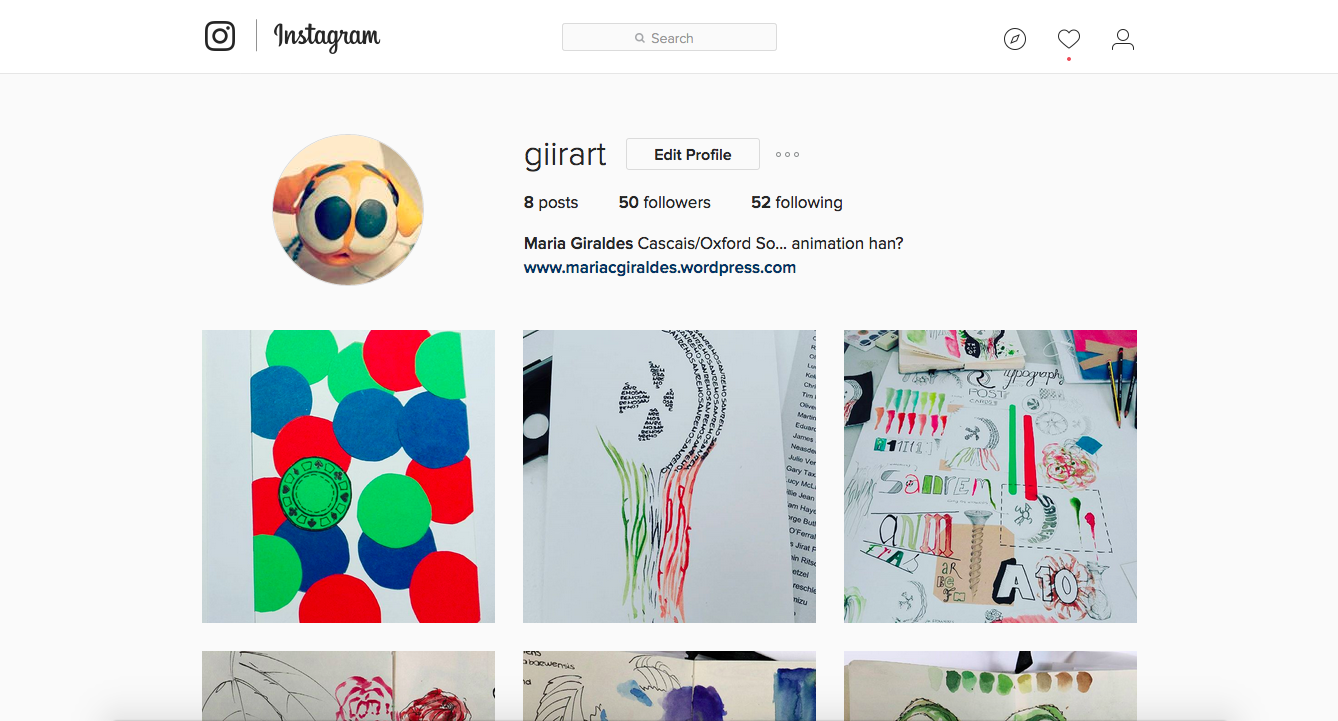Click the Instagram wordmark logo
The width and height of the screenshot is (1338, 721).
click(327, 37)
